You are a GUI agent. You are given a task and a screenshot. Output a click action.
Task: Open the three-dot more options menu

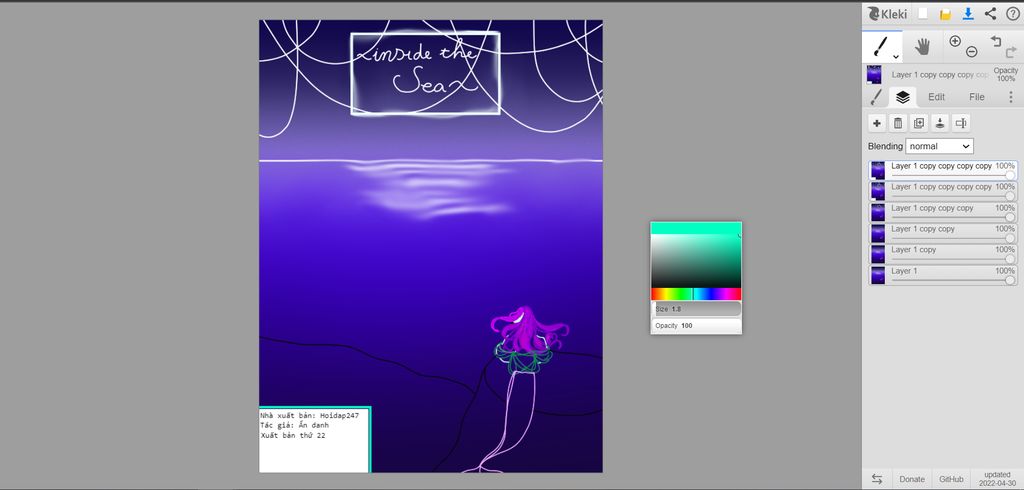1011,97
